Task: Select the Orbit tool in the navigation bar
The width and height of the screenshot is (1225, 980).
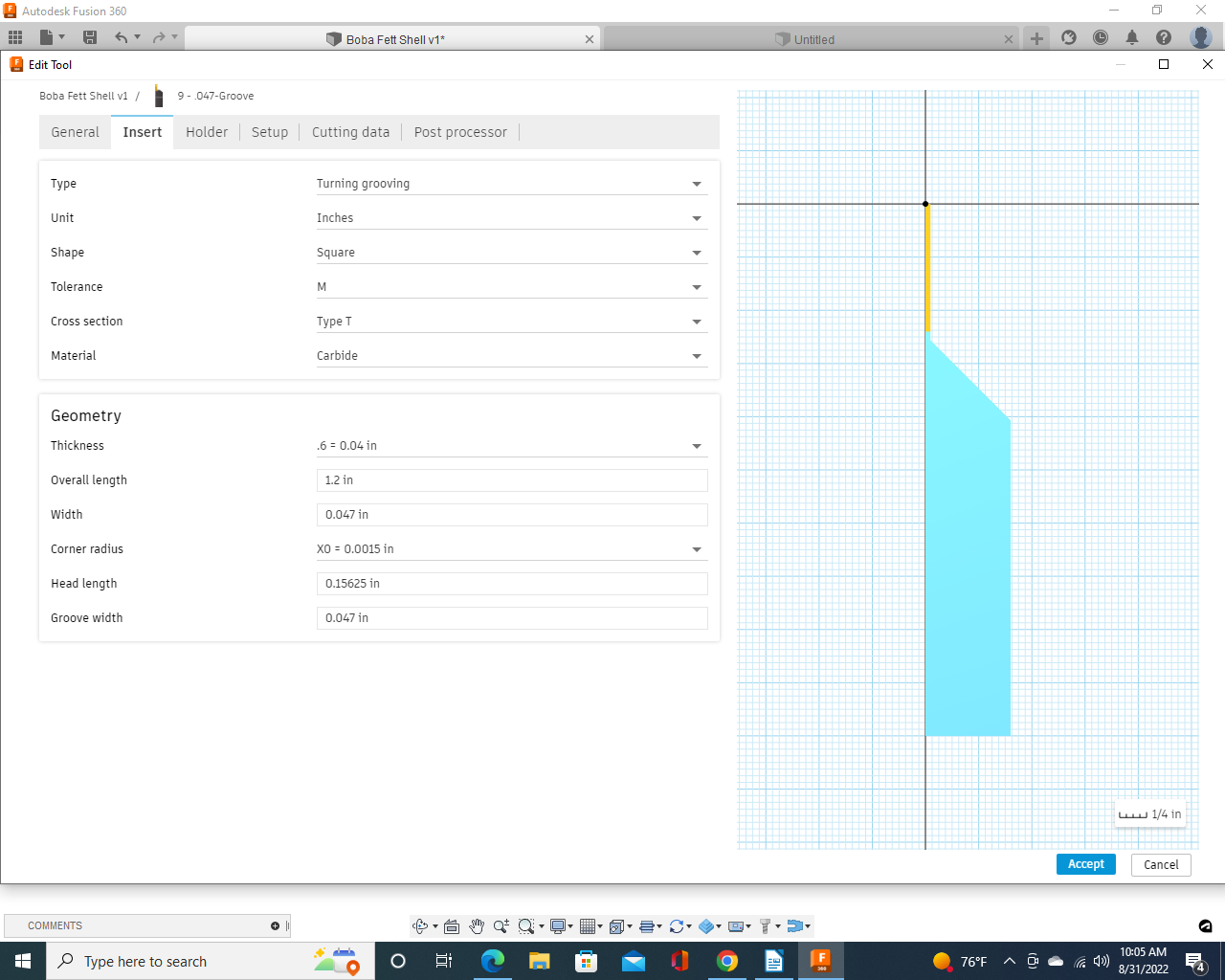Action: tap(419, 925)
